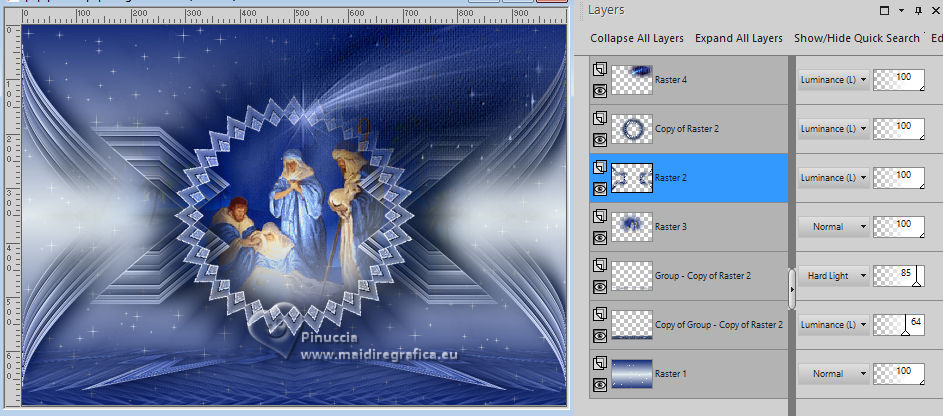The height and width of the screenshot is (416, 943).
Task: Toggle visibility of Raster 2 layer
Action: (600, 189)
